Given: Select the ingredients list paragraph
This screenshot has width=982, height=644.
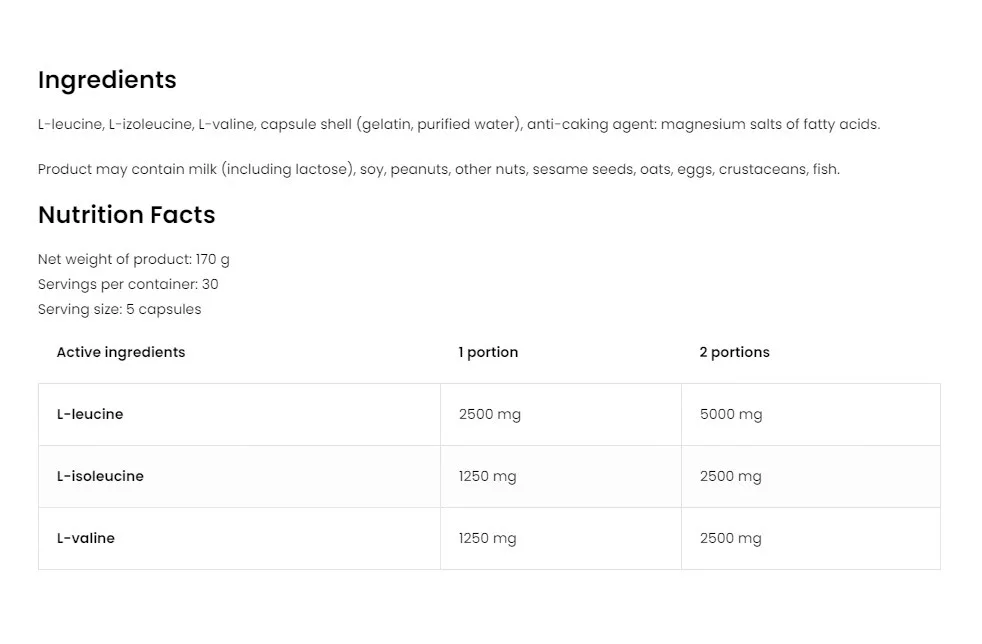Looking at the screenshot, I should pos(458,125).
